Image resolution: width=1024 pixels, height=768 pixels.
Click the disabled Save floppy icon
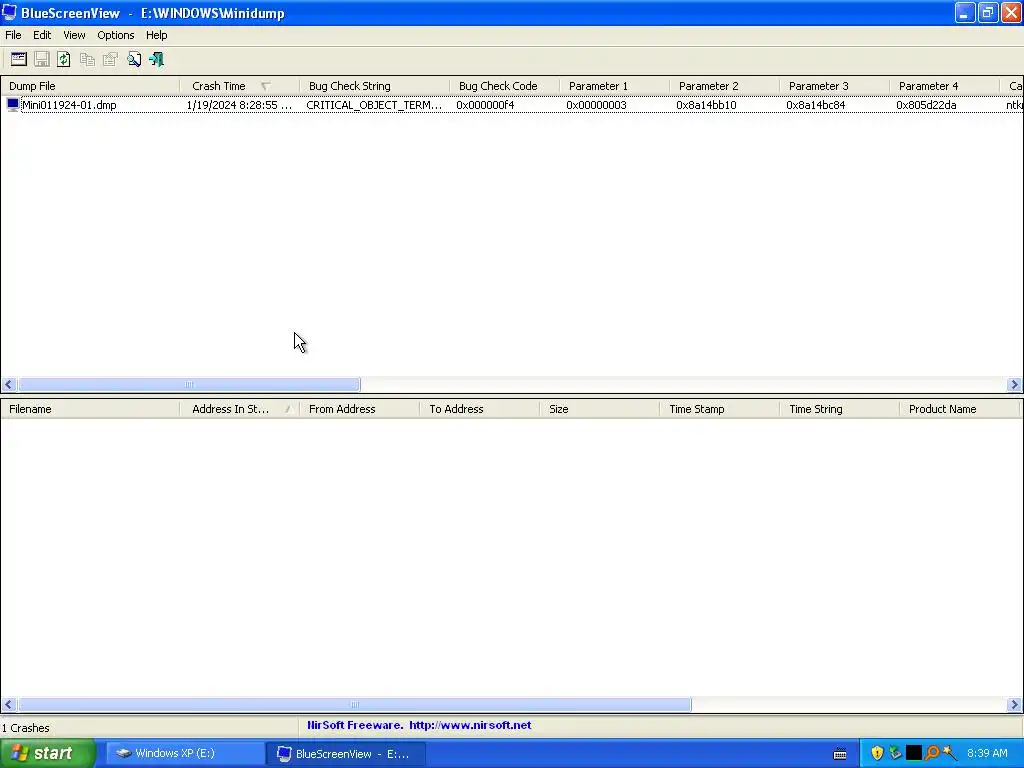tap(41, 59)
